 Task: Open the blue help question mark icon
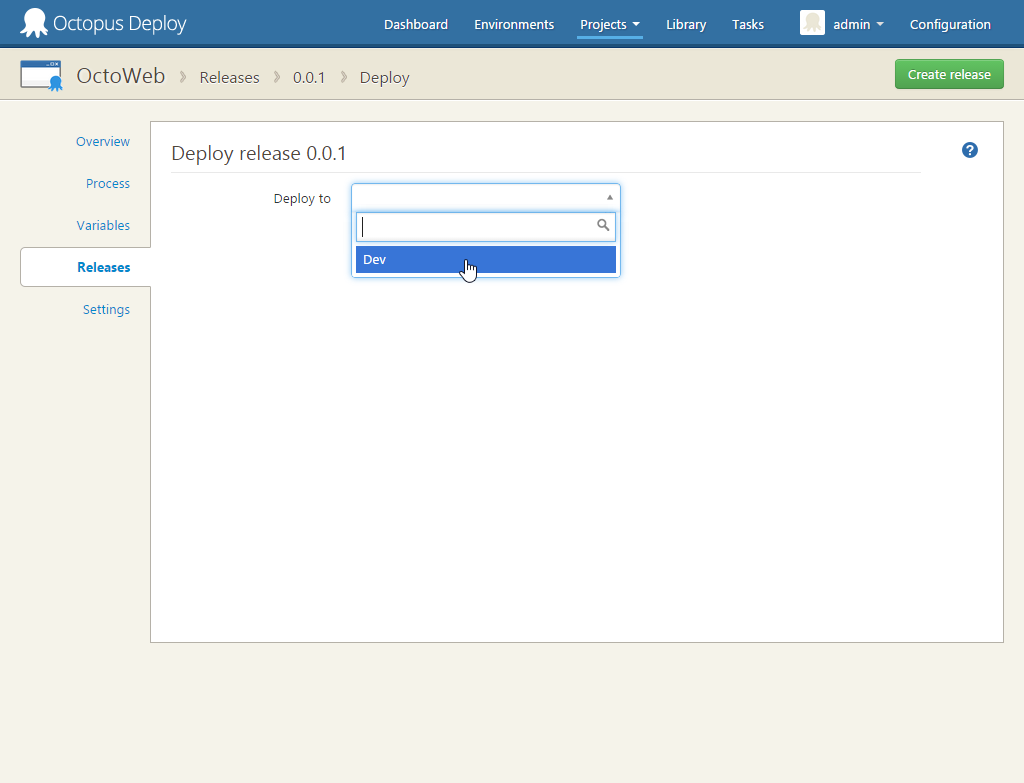(969, 150)
